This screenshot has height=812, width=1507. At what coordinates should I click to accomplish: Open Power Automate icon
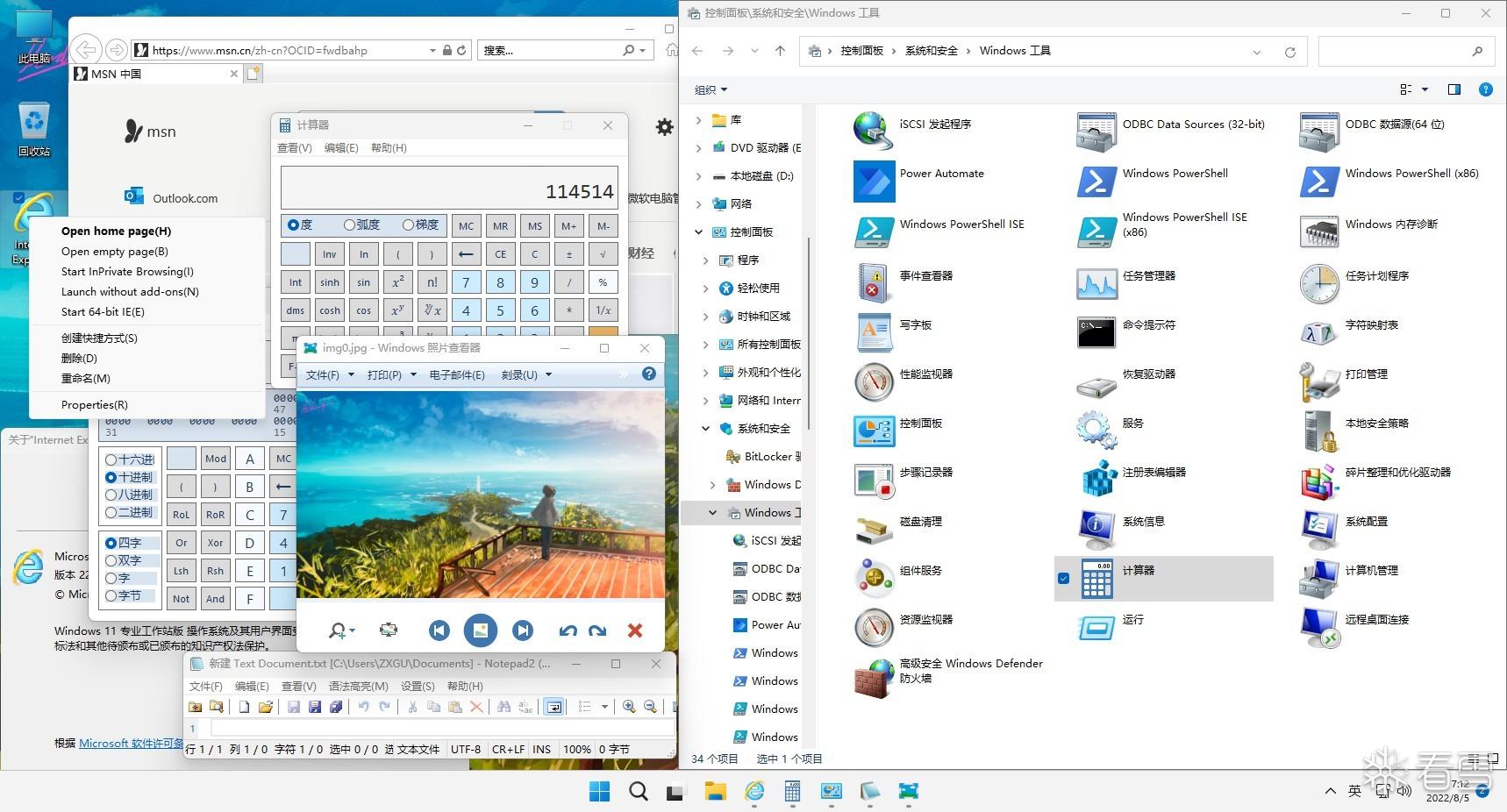tap(873, 181)
